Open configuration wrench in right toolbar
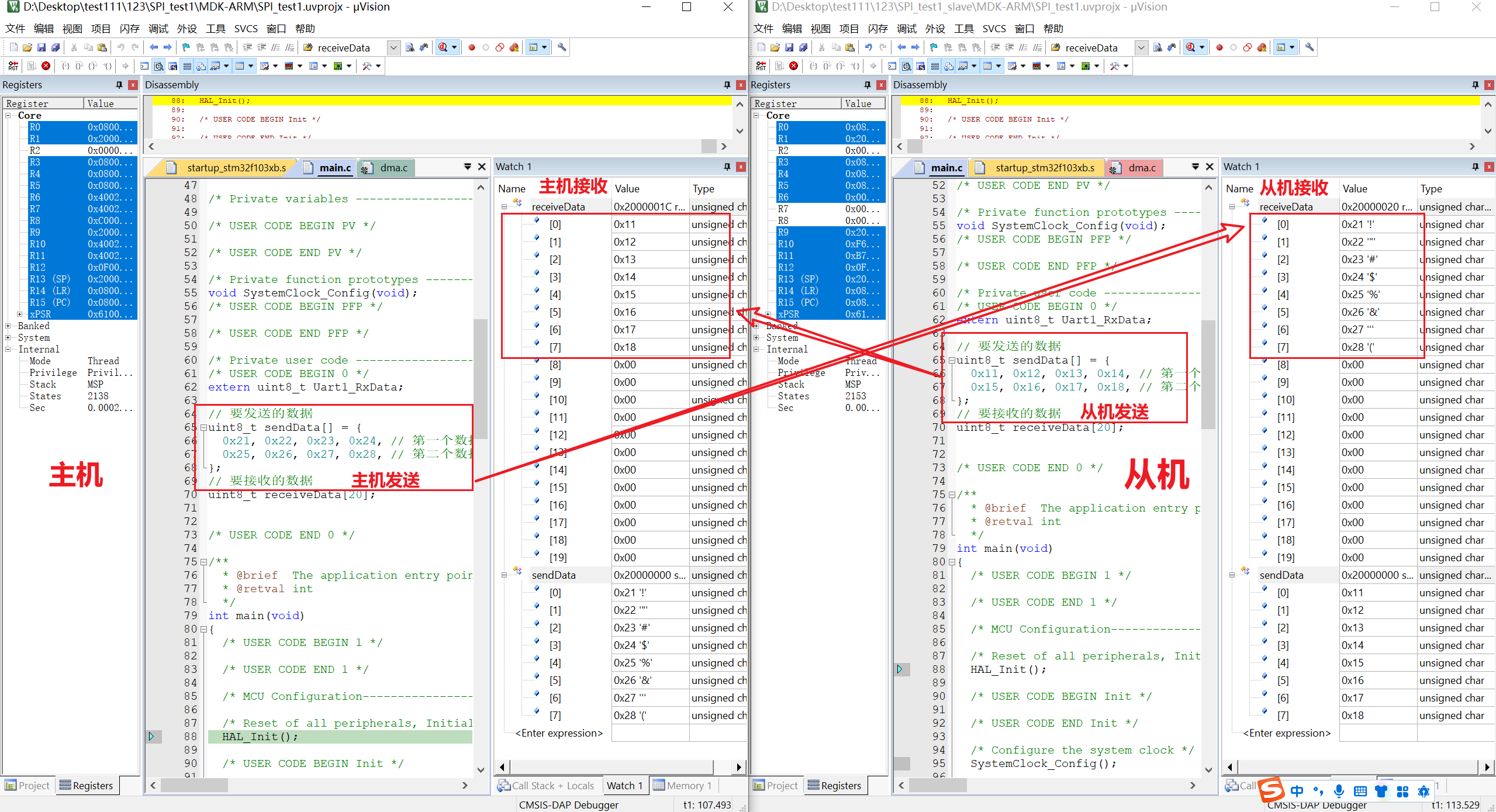 pyautogui.click(x=1310, y=47)
